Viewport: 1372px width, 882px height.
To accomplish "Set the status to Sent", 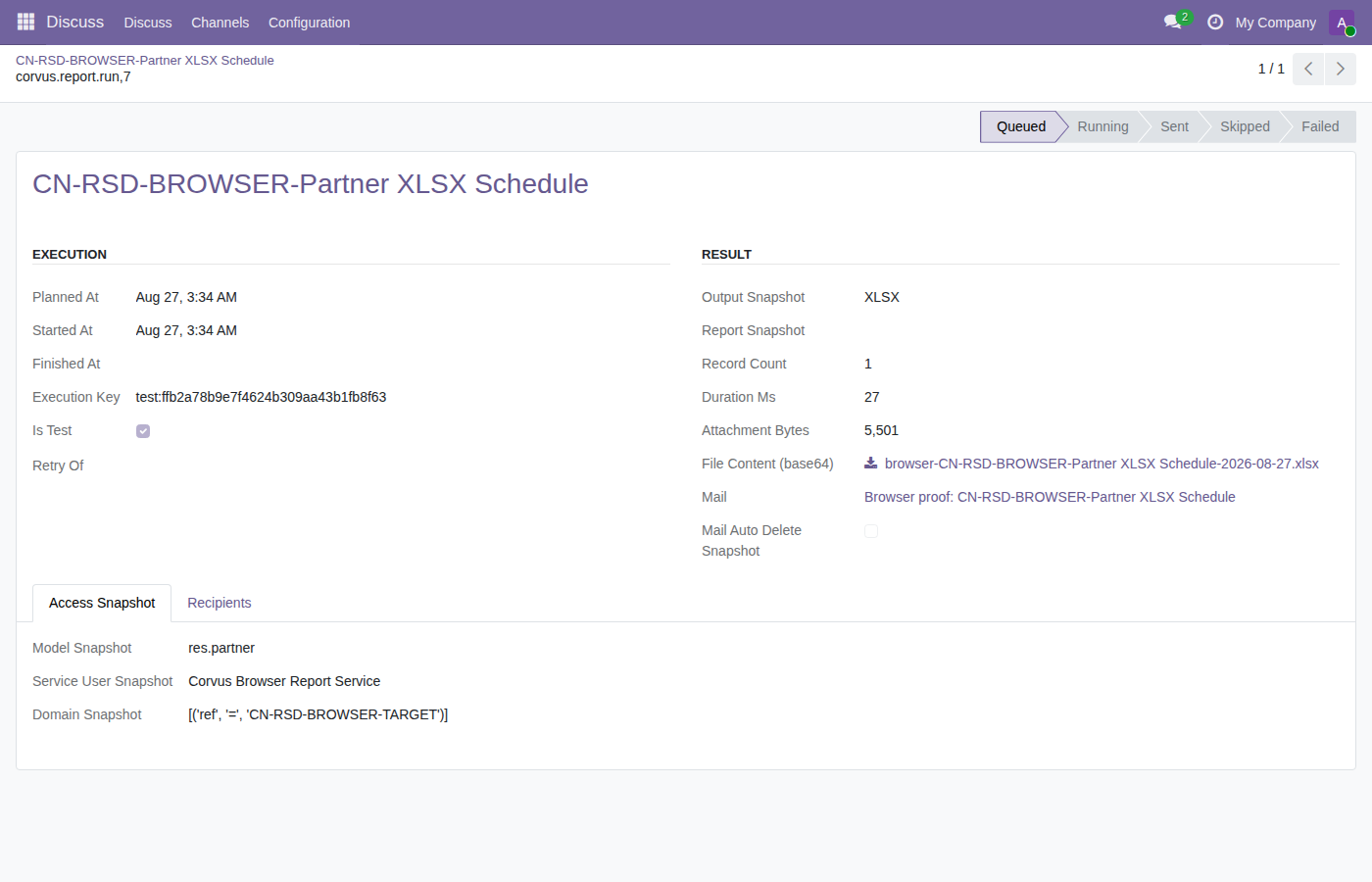I will pos(1174,126).
